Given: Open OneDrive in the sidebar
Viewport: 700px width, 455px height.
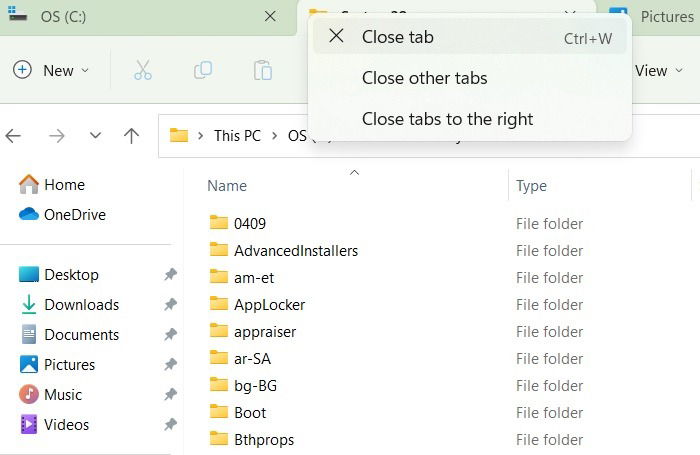Looking at the screenshot, I should click(x=62, y=215).
